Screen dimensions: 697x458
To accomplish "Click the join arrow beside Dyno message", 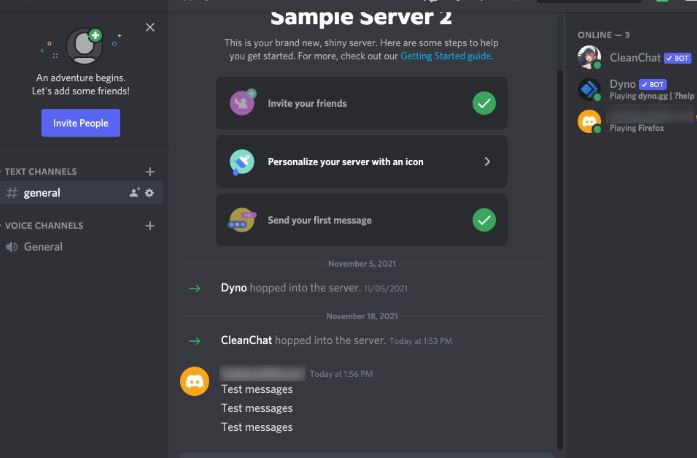I will click(x=194, y=289).
